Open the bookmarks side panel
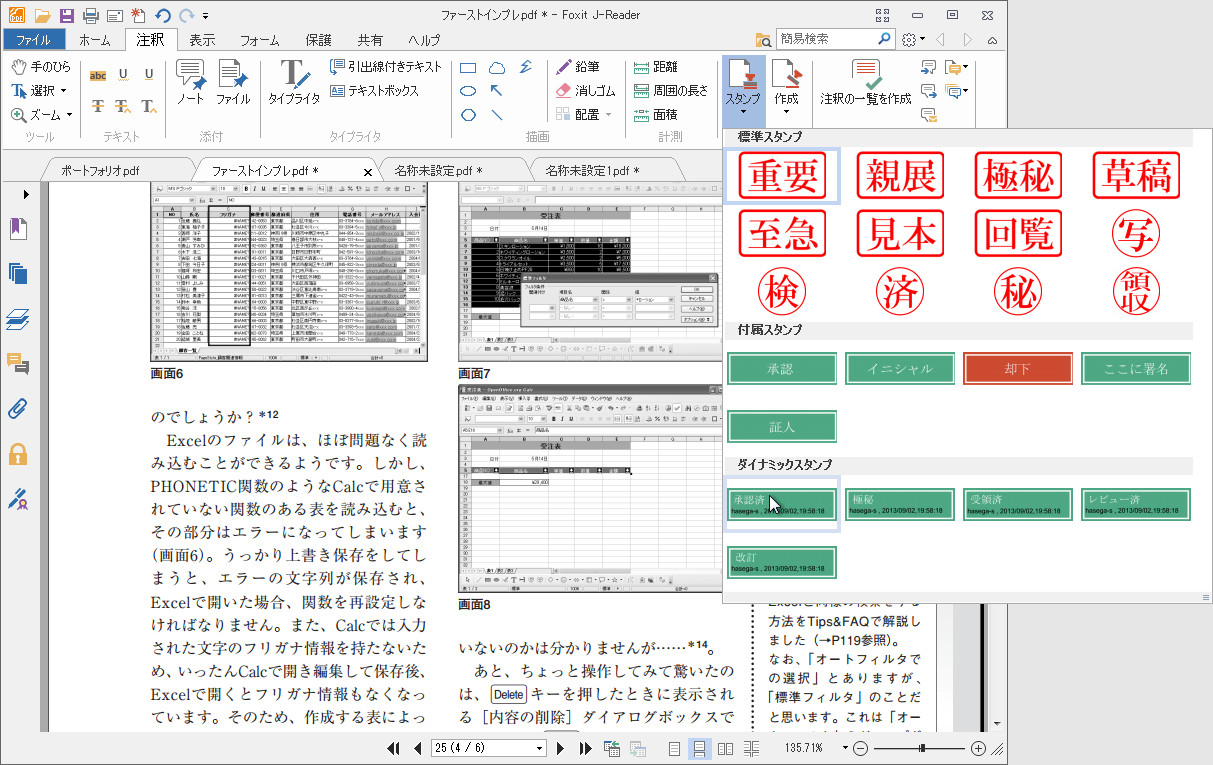This screenshot has height=765, width=1213. pyautogui.click(x=18, y=229)
